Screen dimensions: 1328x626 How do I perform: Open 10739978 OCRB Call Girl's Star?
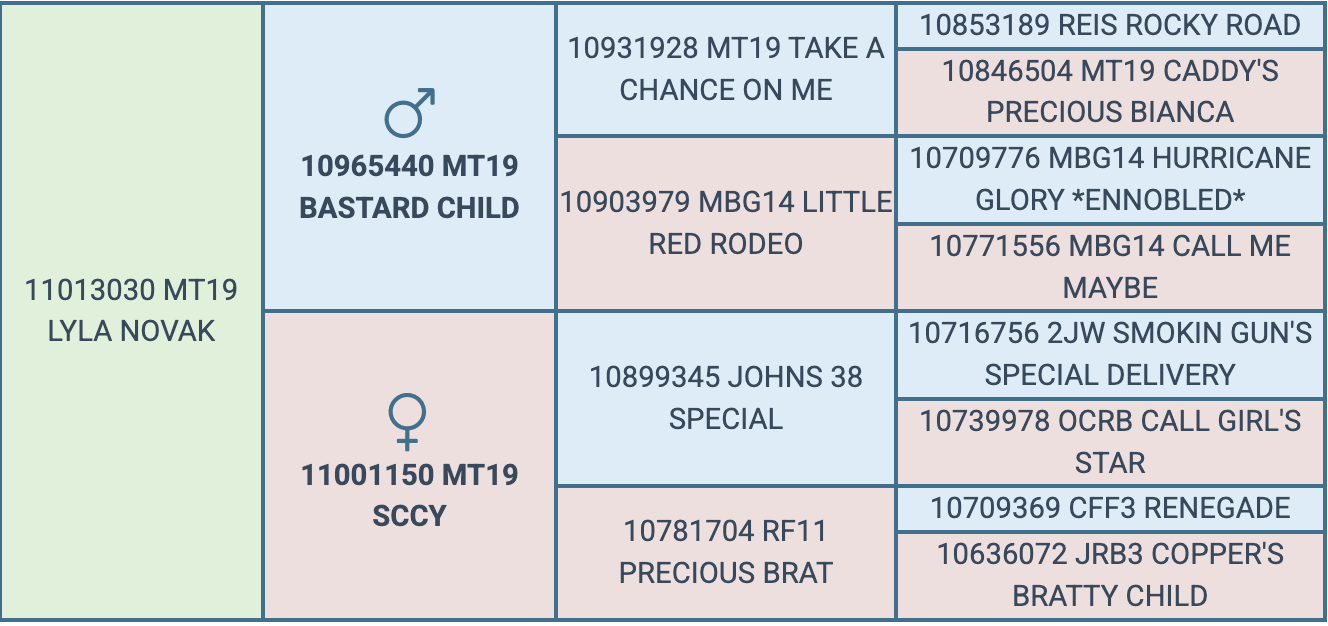(x=1110, y=442)
